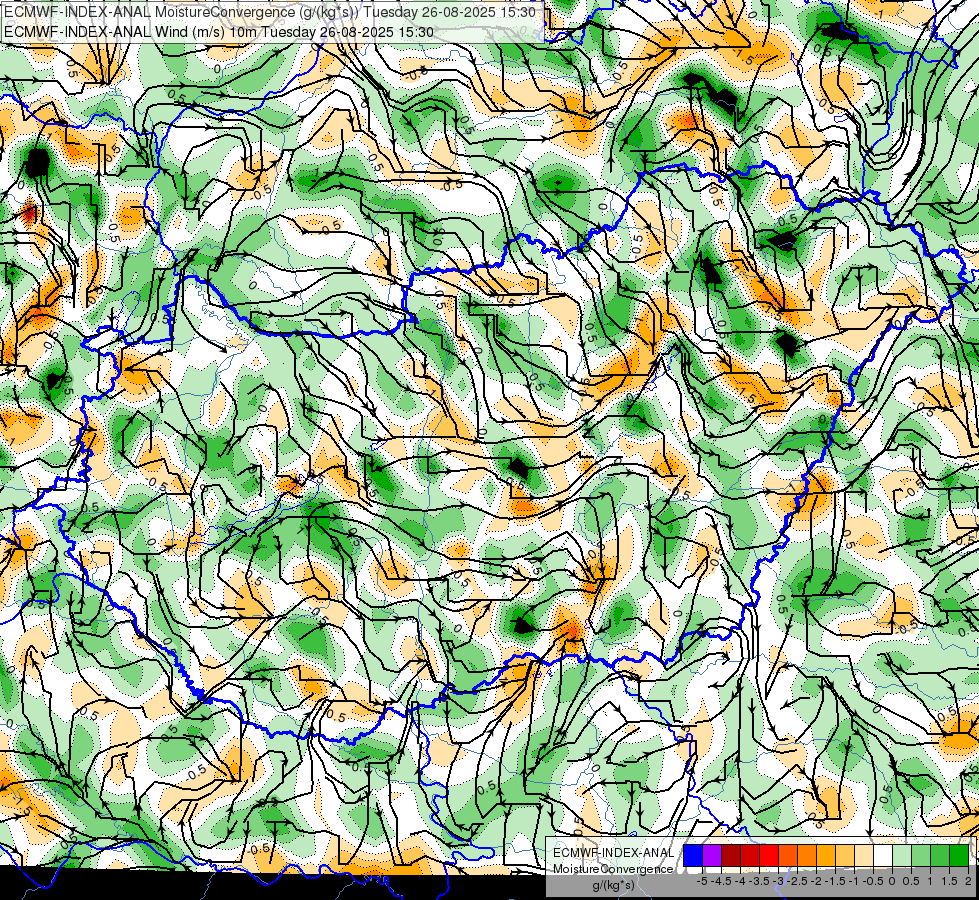Click the MoistureConvergence label in the legend
The image size is (979, 900).
point(613,869)
